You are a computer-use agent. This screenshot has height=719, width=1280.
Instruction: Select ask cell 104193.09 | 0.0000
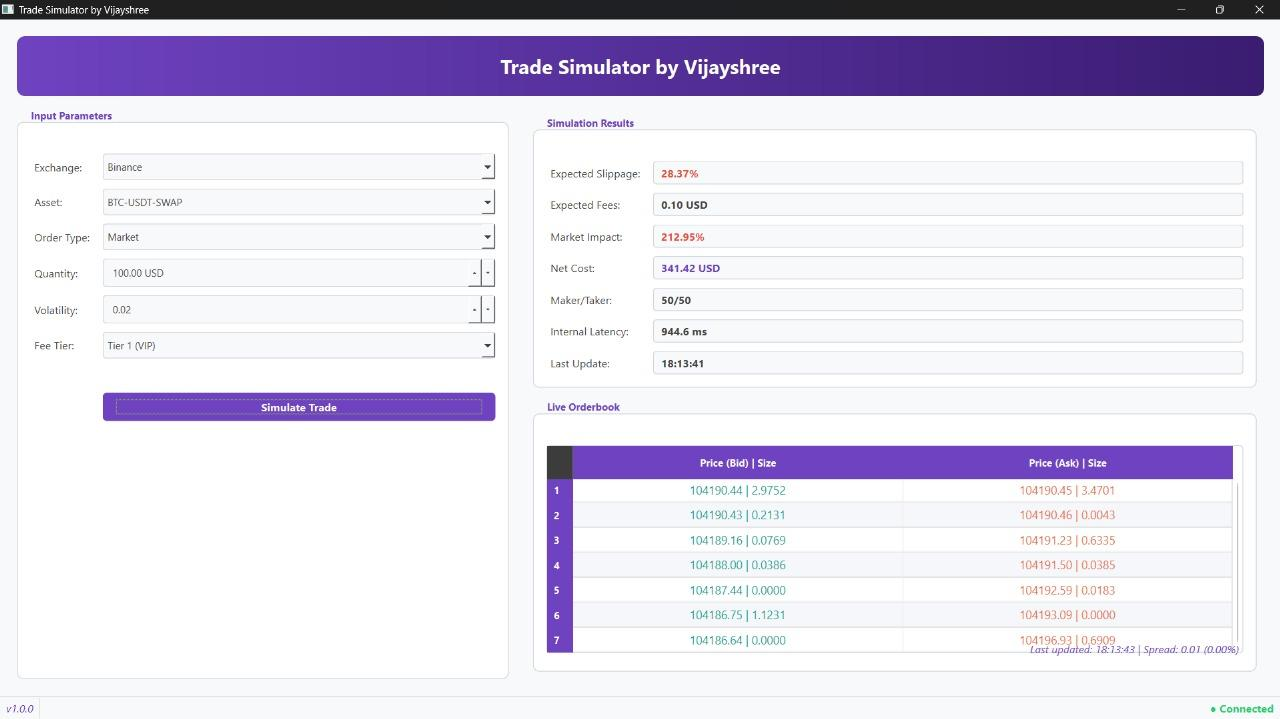pyautogui.click(x=1067, y=616)
